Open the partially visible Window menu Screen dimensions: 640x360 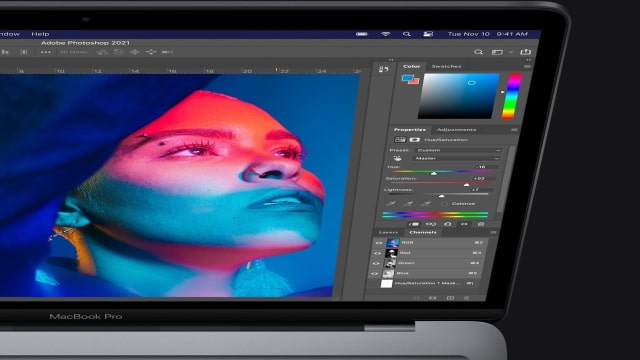(10, 34)
